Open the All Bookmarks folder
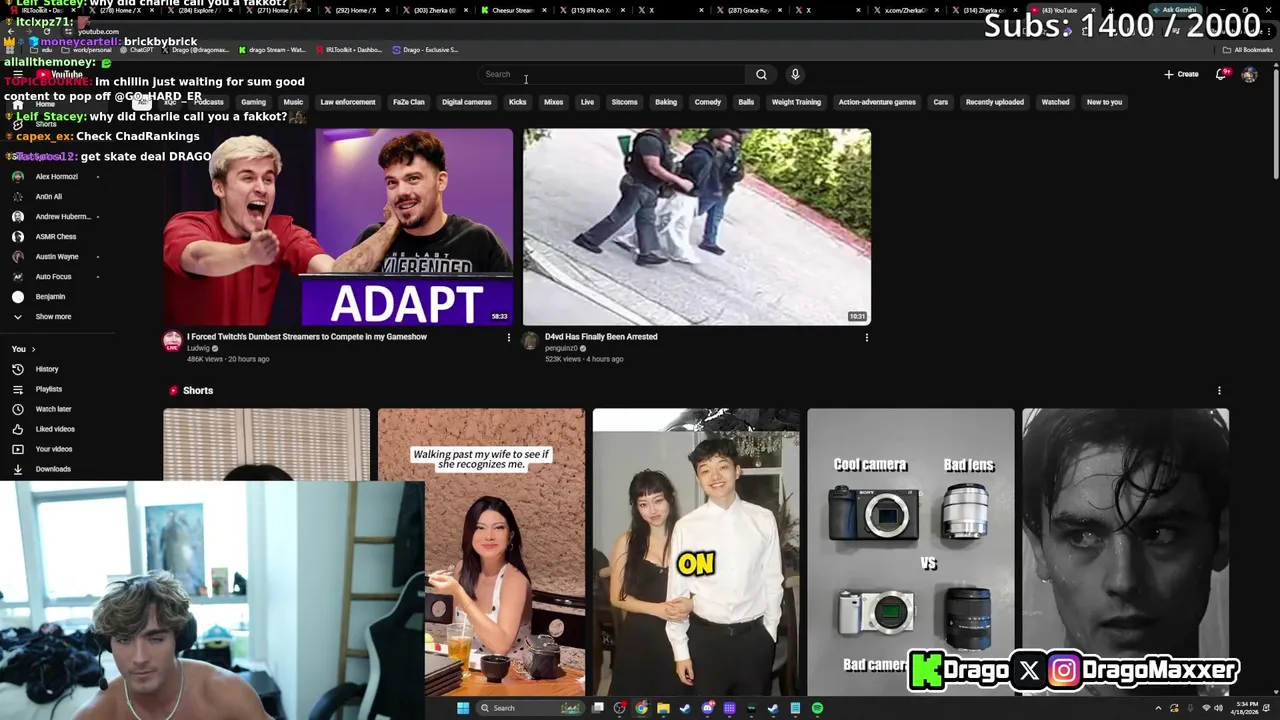Screen dimensions: 1280x720 point(1248,50)
